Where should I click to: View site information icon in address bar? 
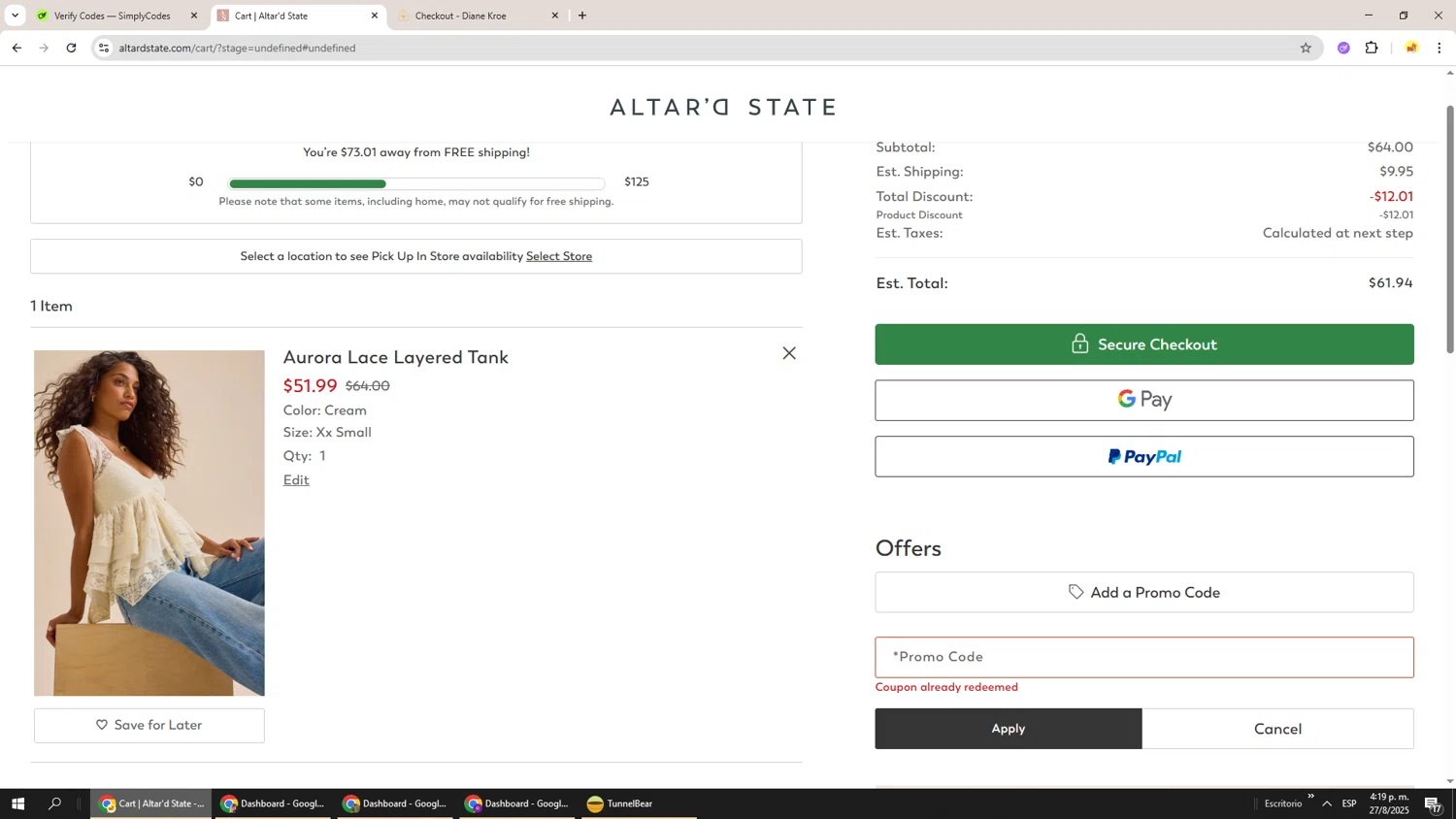[104, 48]
